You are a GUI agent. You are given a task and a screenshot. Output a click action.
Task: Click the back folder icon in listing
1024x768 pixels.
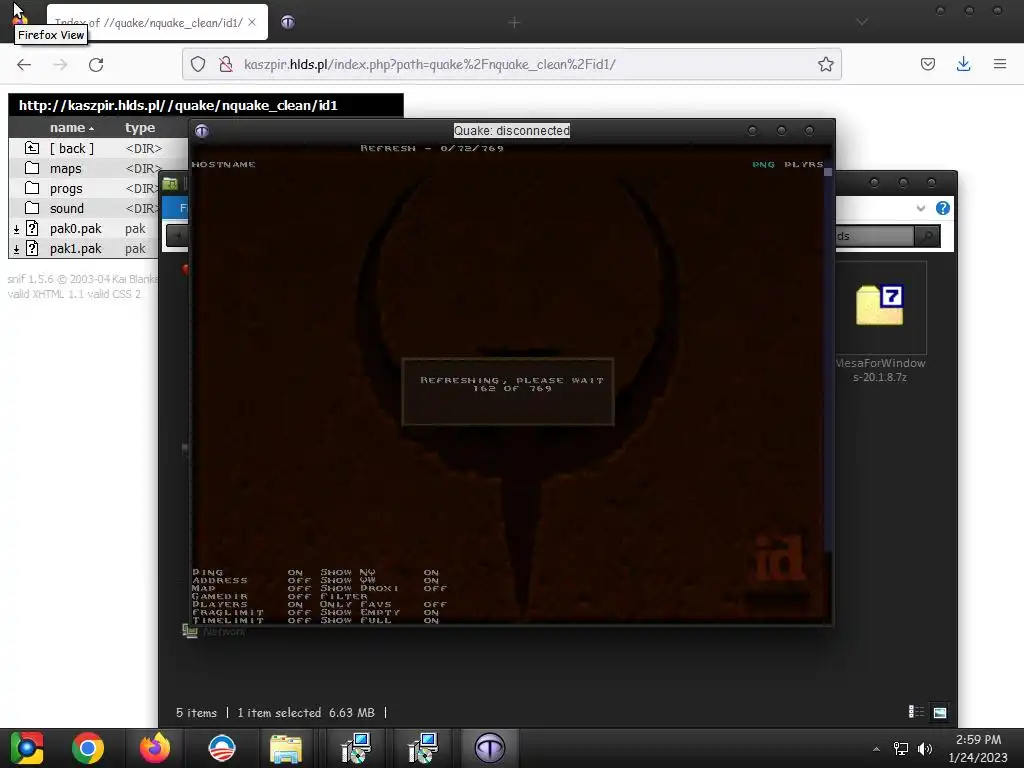(x=32, y=148)
